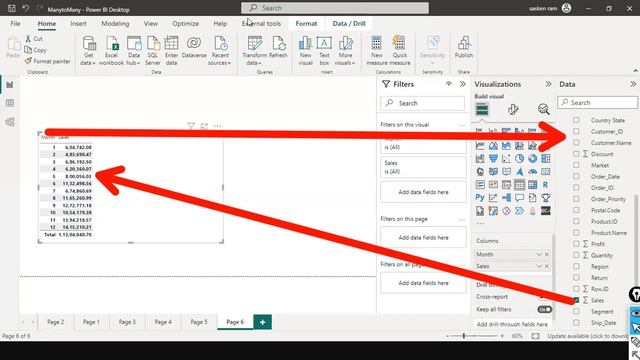Image resolution: width=640 pixels, height=360 pixels.
Task: Create a New measure
Action: 377,51
